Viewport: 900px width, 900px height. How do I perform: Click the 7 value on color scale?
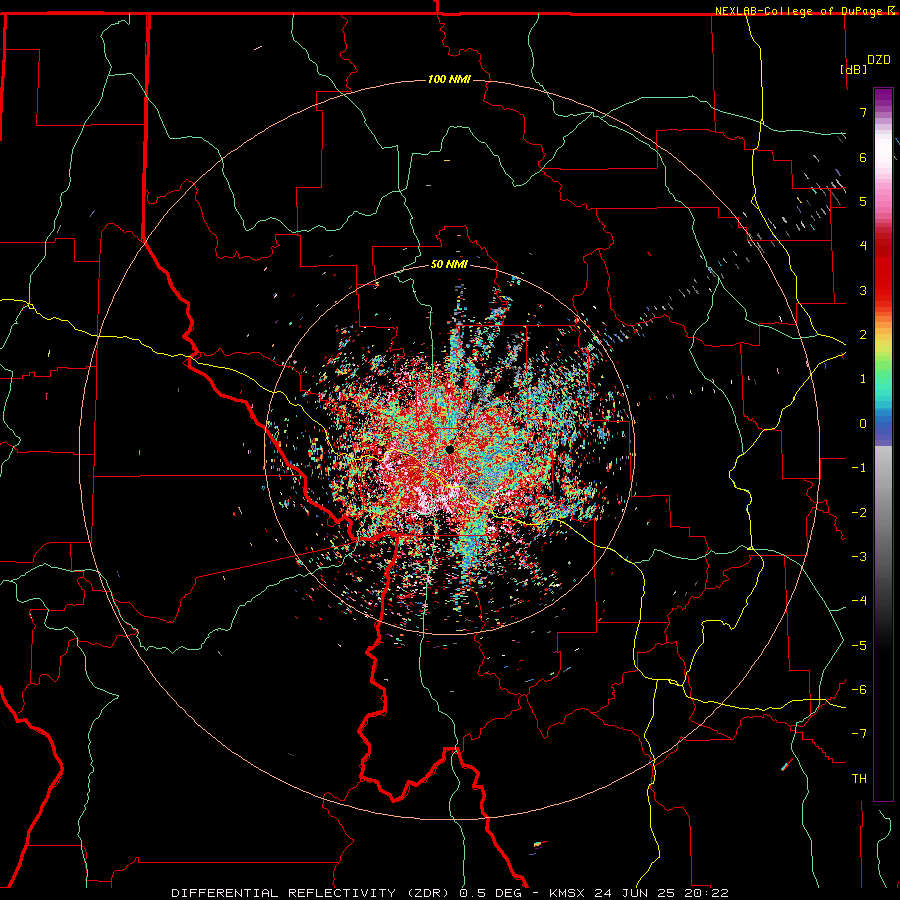click(863, 112)
